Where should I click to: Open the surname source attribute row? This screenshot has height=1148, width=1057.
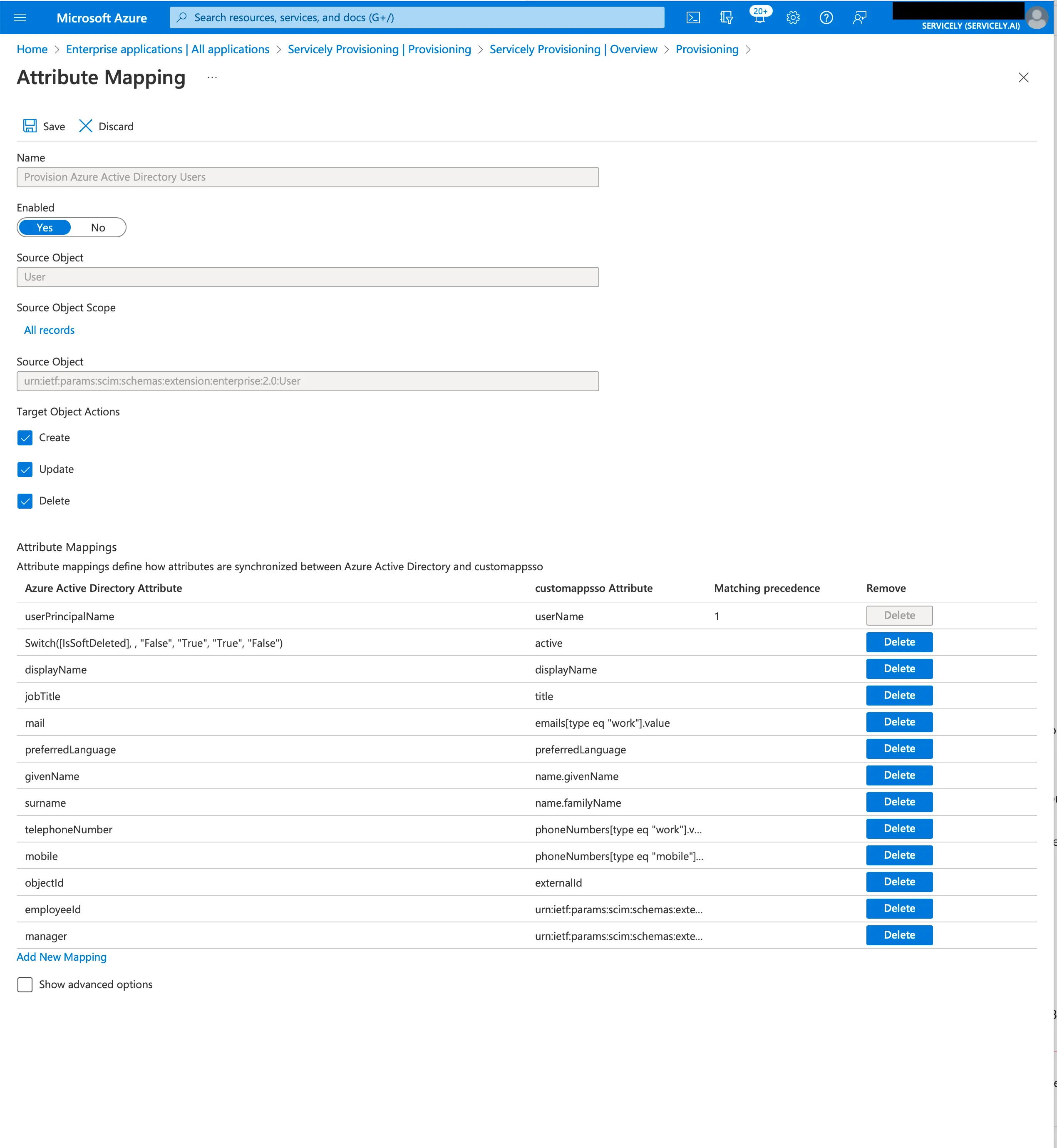(45, 803)
